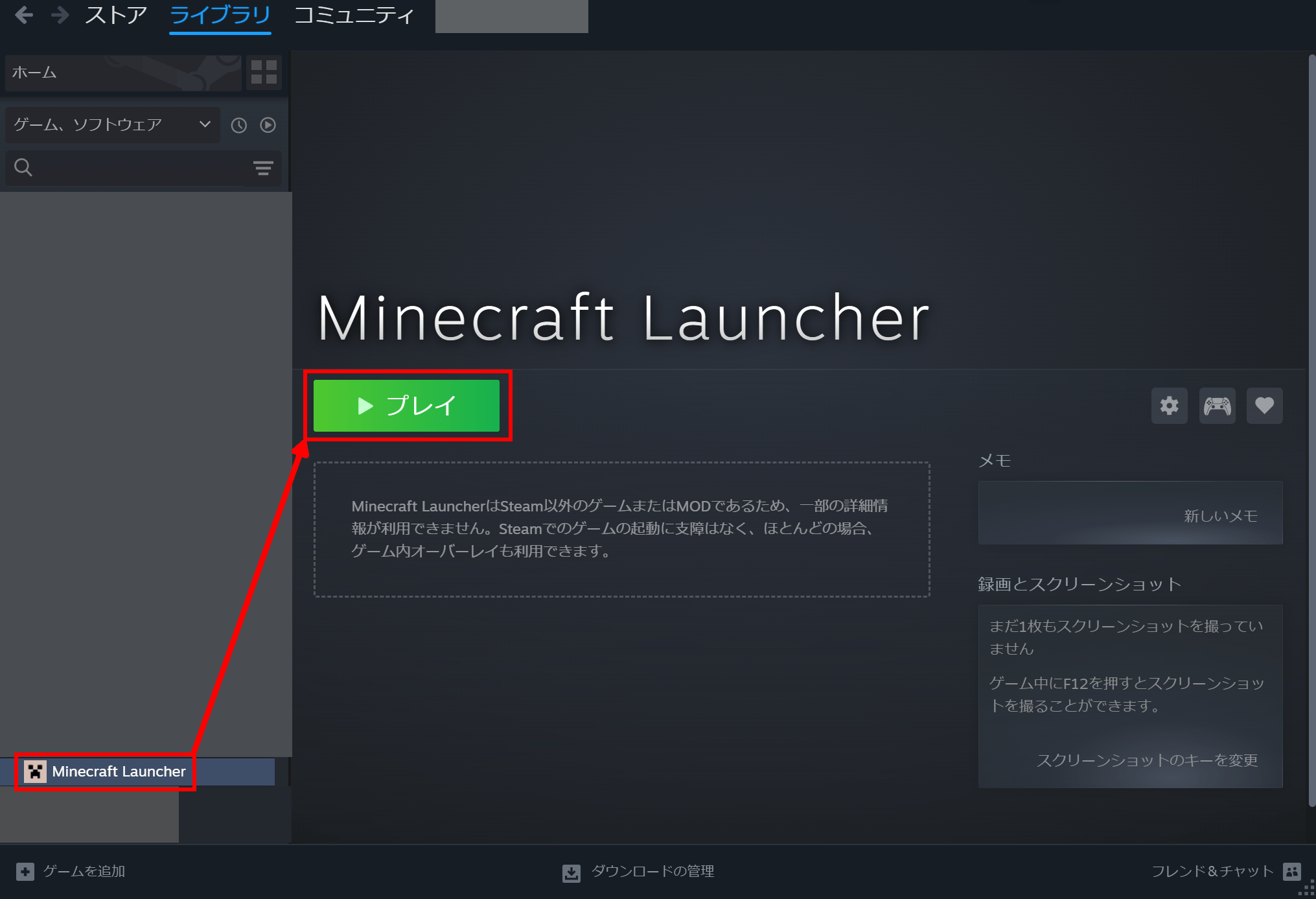Viewport: 1316px width, 899px height.
Task: Click スクリーンショットのキーを変更 link
Action: 1147,760
